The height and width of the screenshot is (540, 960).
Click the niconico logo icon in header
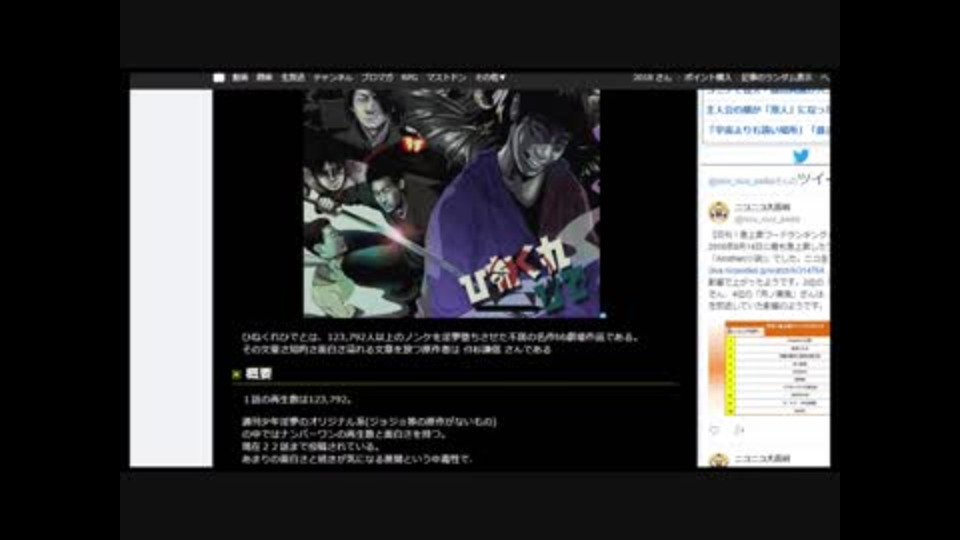[219, 78]
